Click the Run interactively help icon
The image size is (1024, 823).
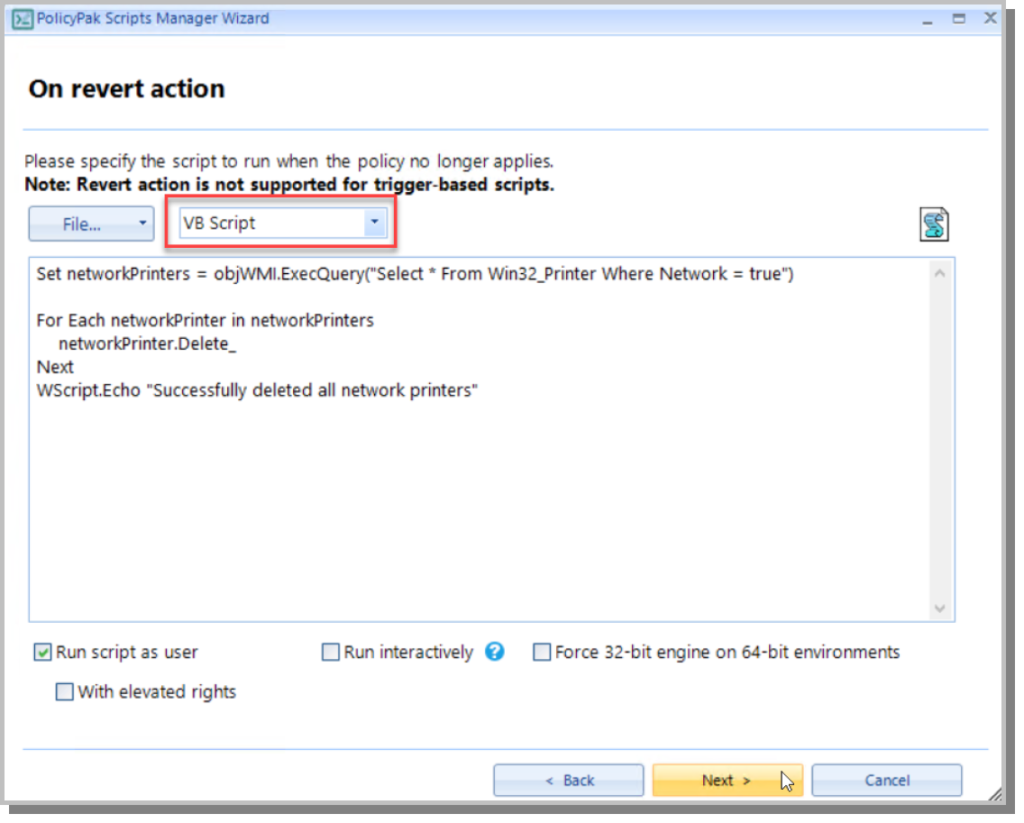tap(495, 652)
